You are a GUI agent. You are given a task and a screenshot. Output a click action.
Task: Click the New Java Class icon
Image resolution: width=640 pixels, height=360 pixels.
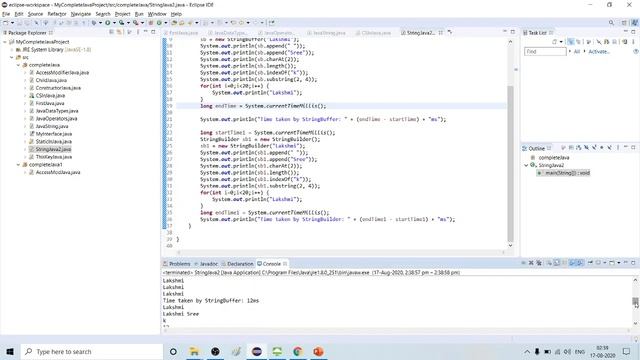(159, 23)
